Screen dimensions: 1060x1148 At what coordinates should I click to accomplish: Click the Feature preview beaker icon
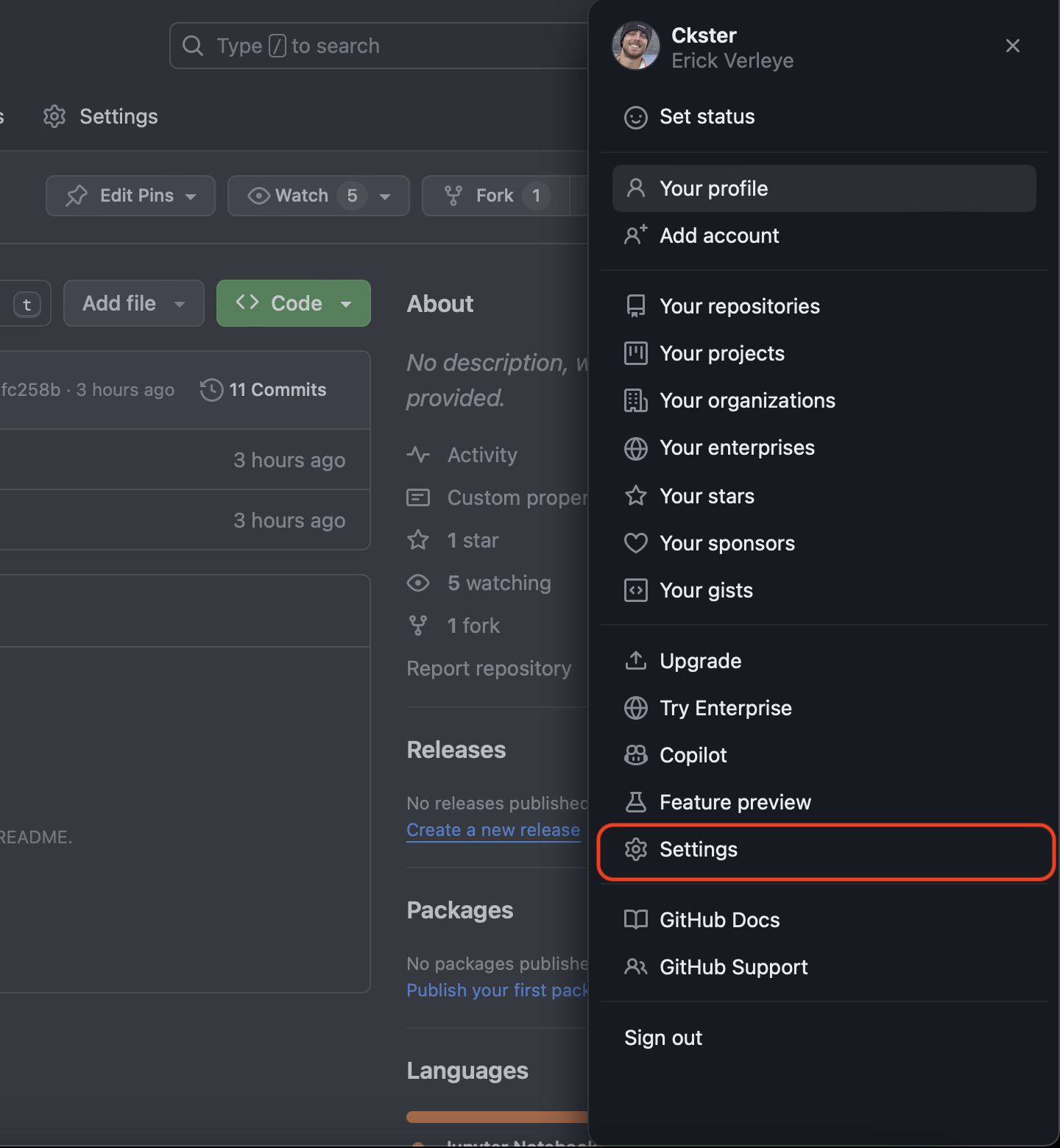[635, 802]
